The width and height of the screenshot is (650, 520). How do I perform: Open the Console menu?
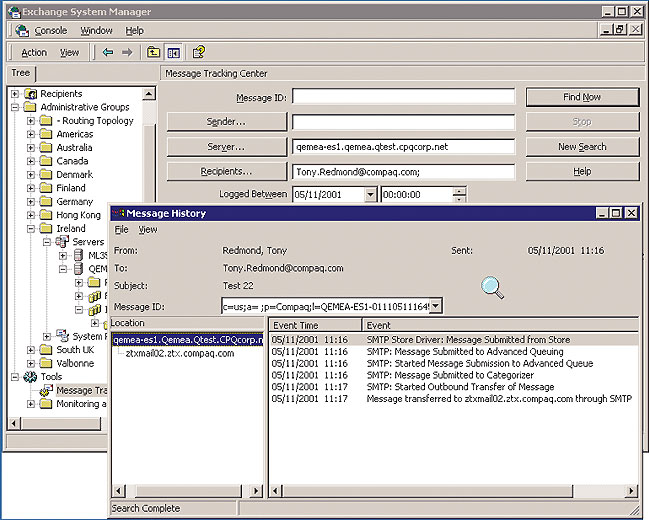click(x=50, y=31)
